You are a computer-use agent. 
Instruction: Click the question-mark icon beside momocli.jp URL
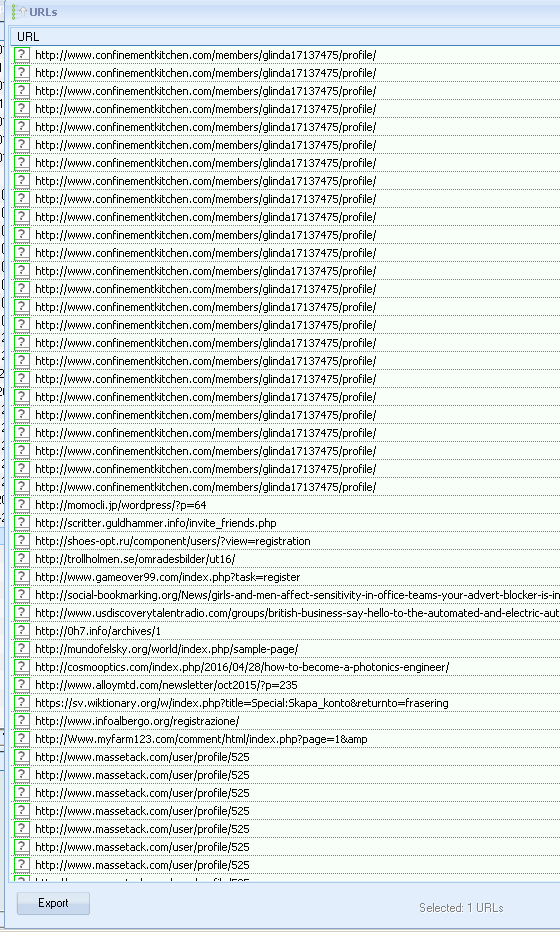click(x=22, y=505)
